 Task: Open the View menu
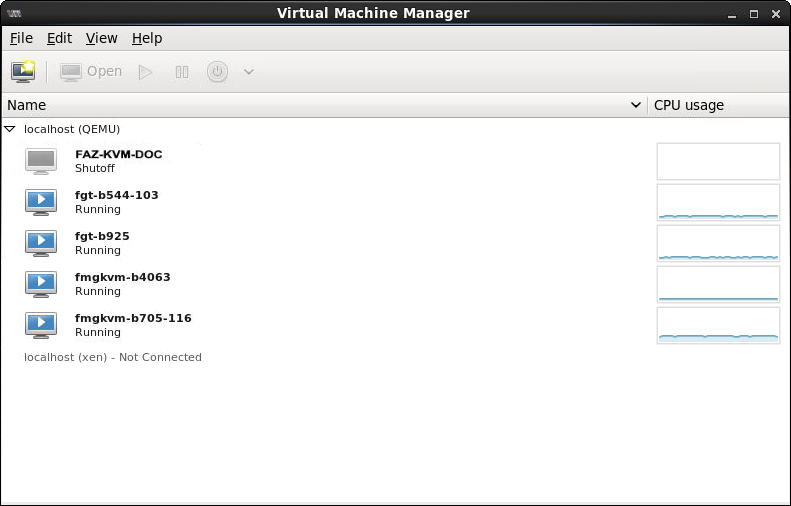click(101, 38)
